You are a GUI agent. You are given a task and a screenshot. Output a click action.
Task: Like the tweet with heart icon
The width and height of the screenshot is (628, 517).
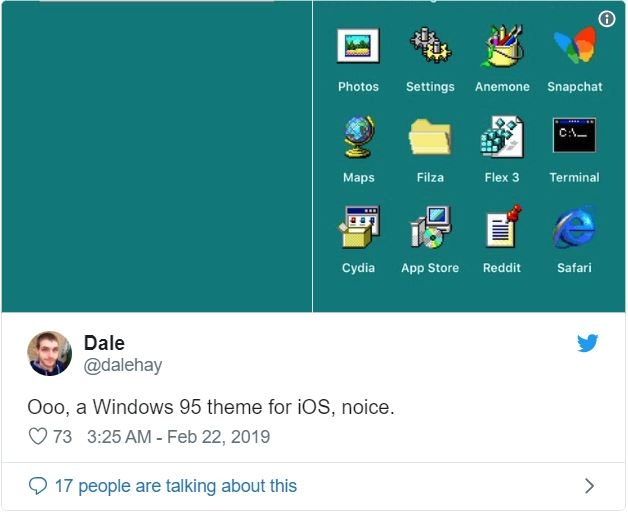pos(38,436)
